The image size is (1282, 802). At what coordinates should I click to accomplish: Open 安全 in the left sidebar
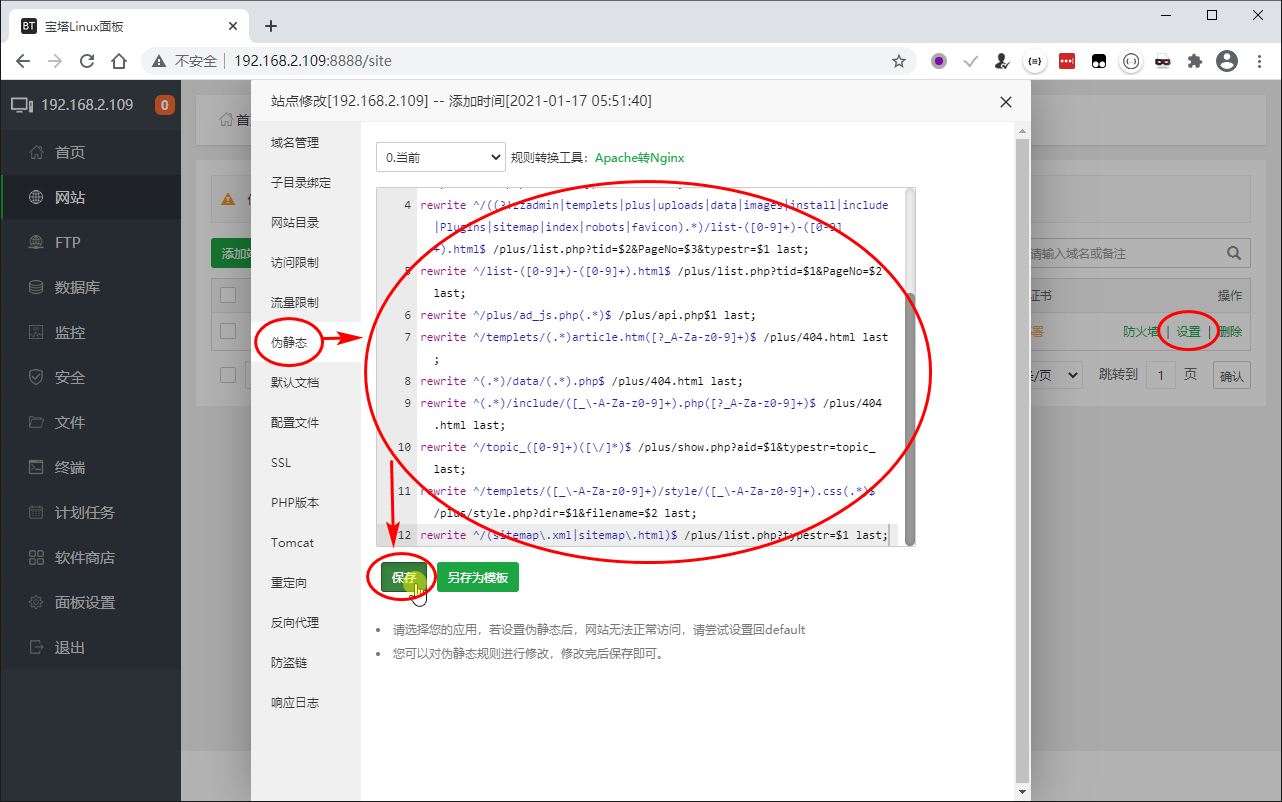90,377
